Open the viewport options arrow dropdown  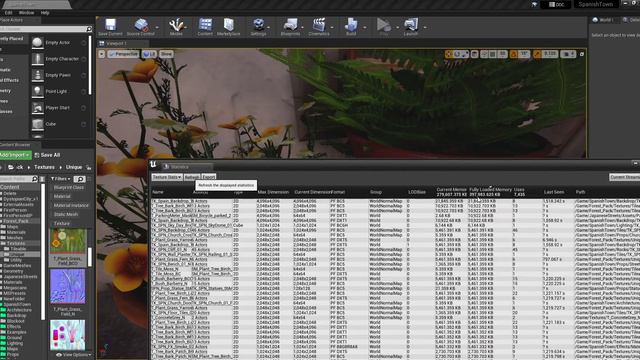point(102,54)
